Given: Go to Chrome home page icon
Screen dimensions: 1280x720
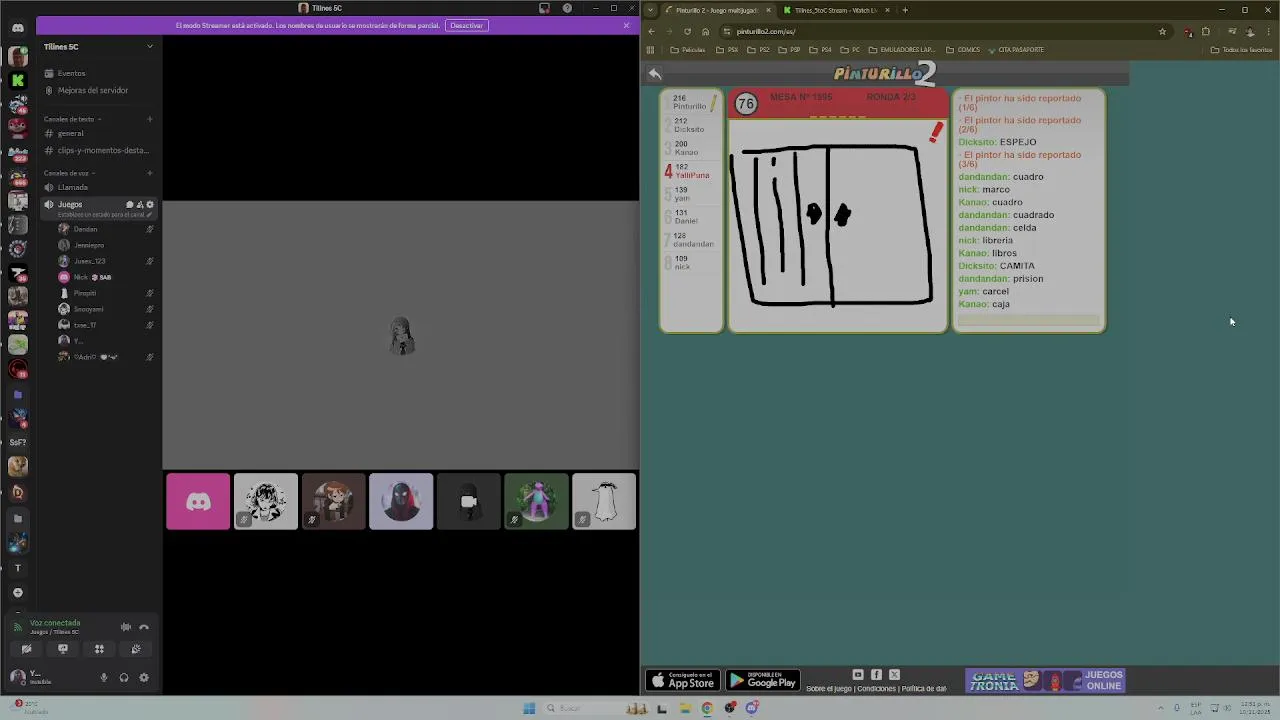Looking at the screenshot, I should [705, 31].
